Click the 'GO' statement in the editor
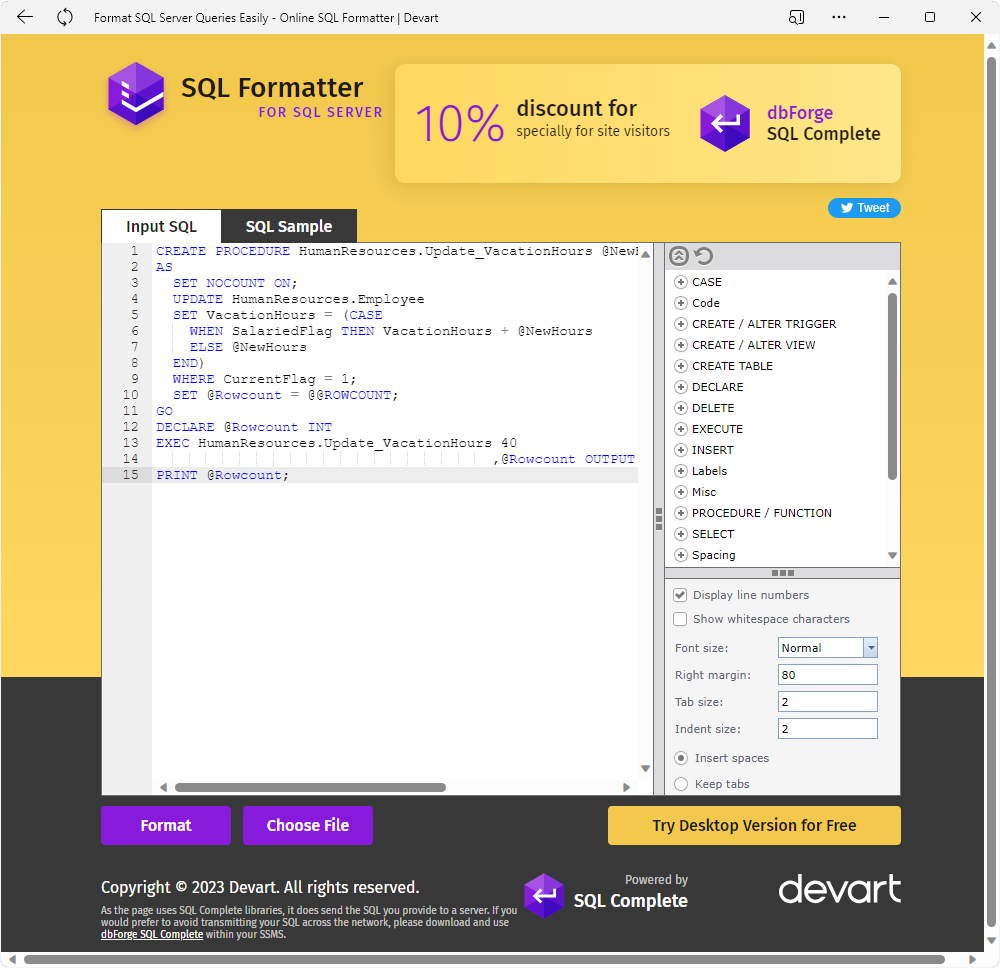Screen dimensions: 1000x968 165,411
